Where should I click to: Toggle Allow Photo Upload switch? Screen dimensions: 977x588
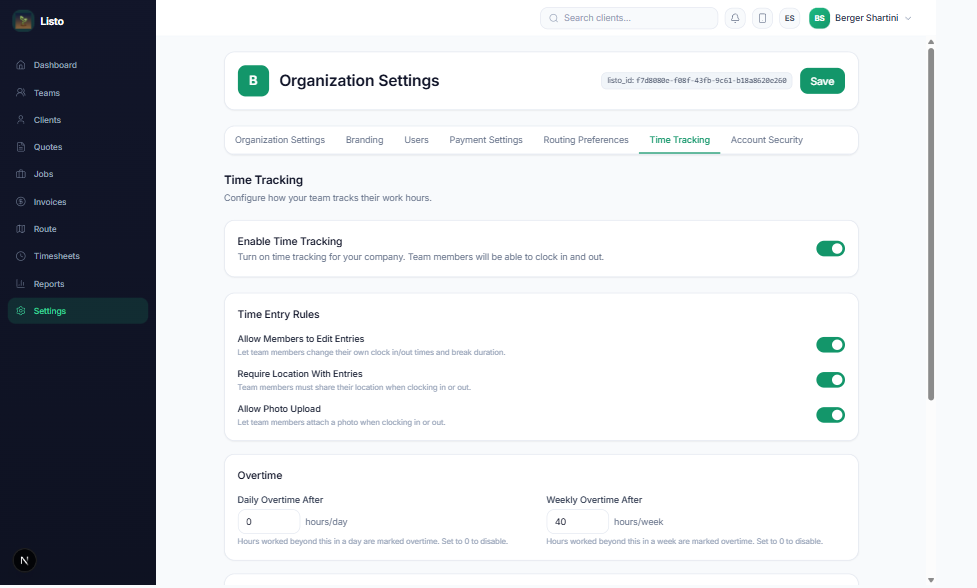831,415
